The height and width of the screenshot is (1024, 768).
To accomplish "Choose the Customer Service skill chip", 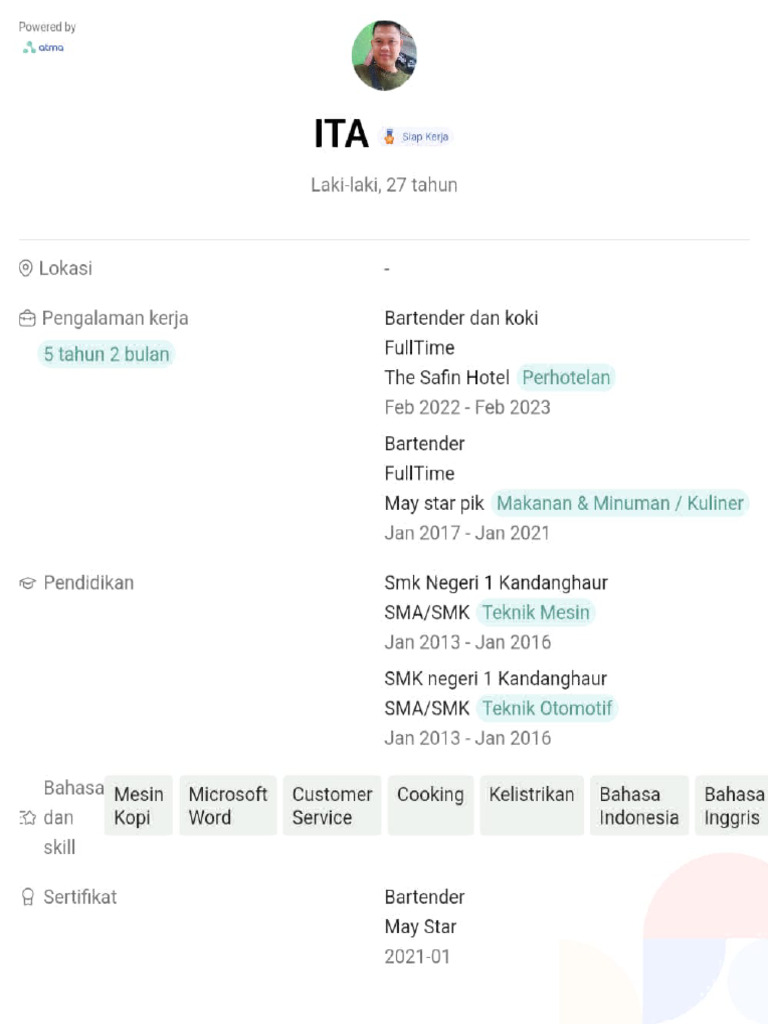I will tap(332, 805).
